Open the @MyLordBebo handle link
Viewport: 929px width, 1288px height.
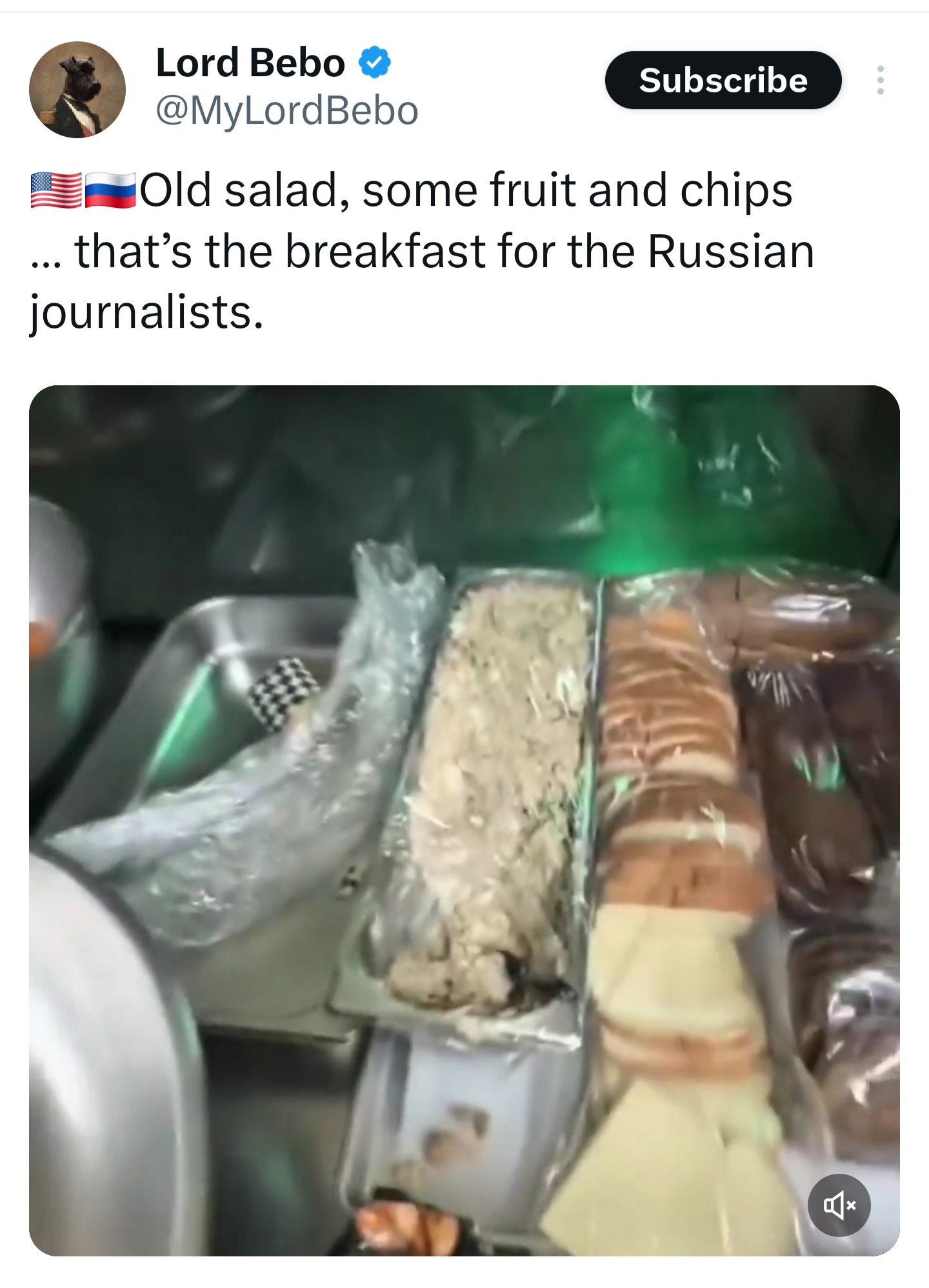coord(287,110)
